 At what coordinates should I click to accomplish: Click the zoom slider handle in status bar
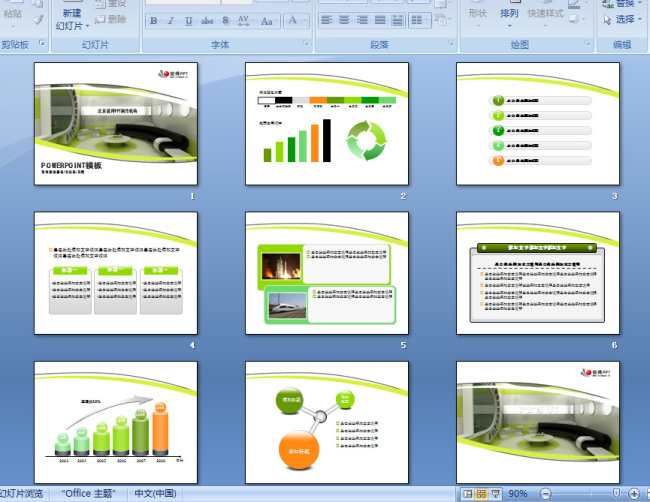pos(616,494)
